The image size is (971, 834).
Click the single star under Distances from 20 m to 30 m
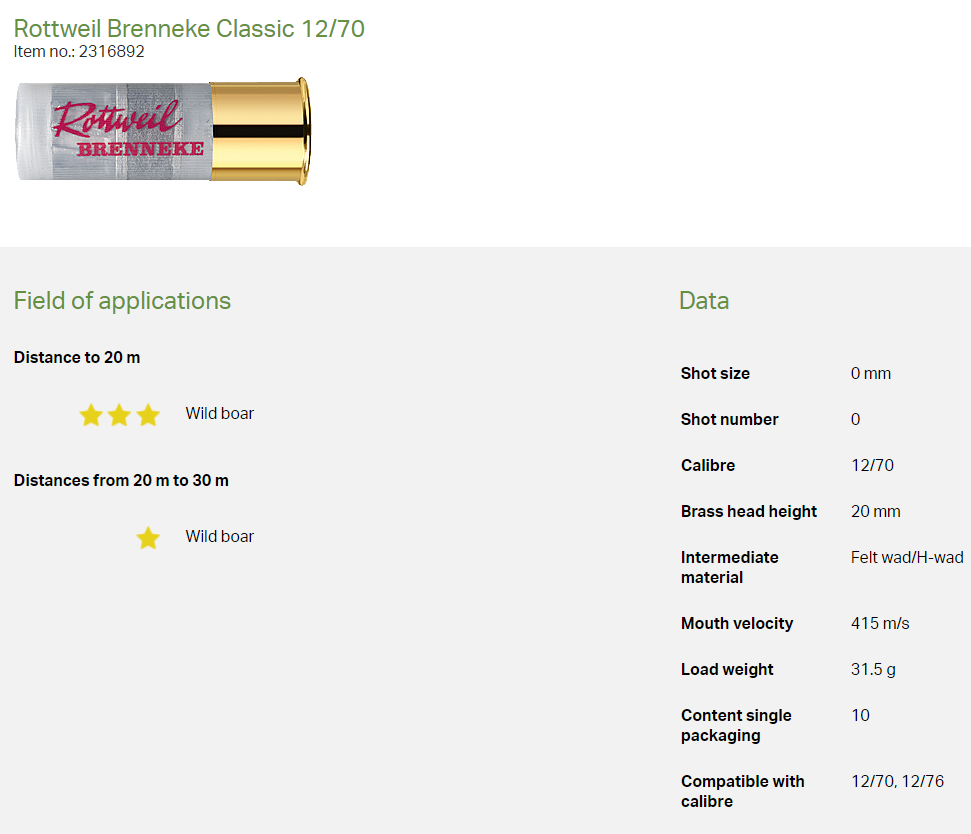[148, 539]
